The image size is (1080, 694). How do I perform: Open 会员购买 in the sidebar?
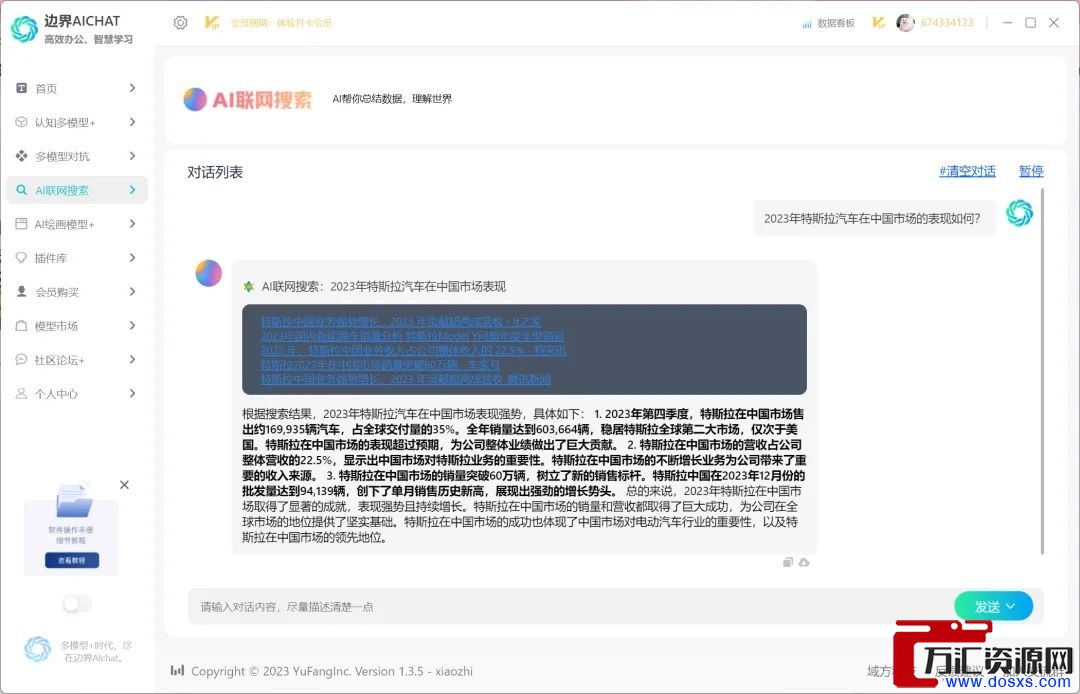coord(77,292)
